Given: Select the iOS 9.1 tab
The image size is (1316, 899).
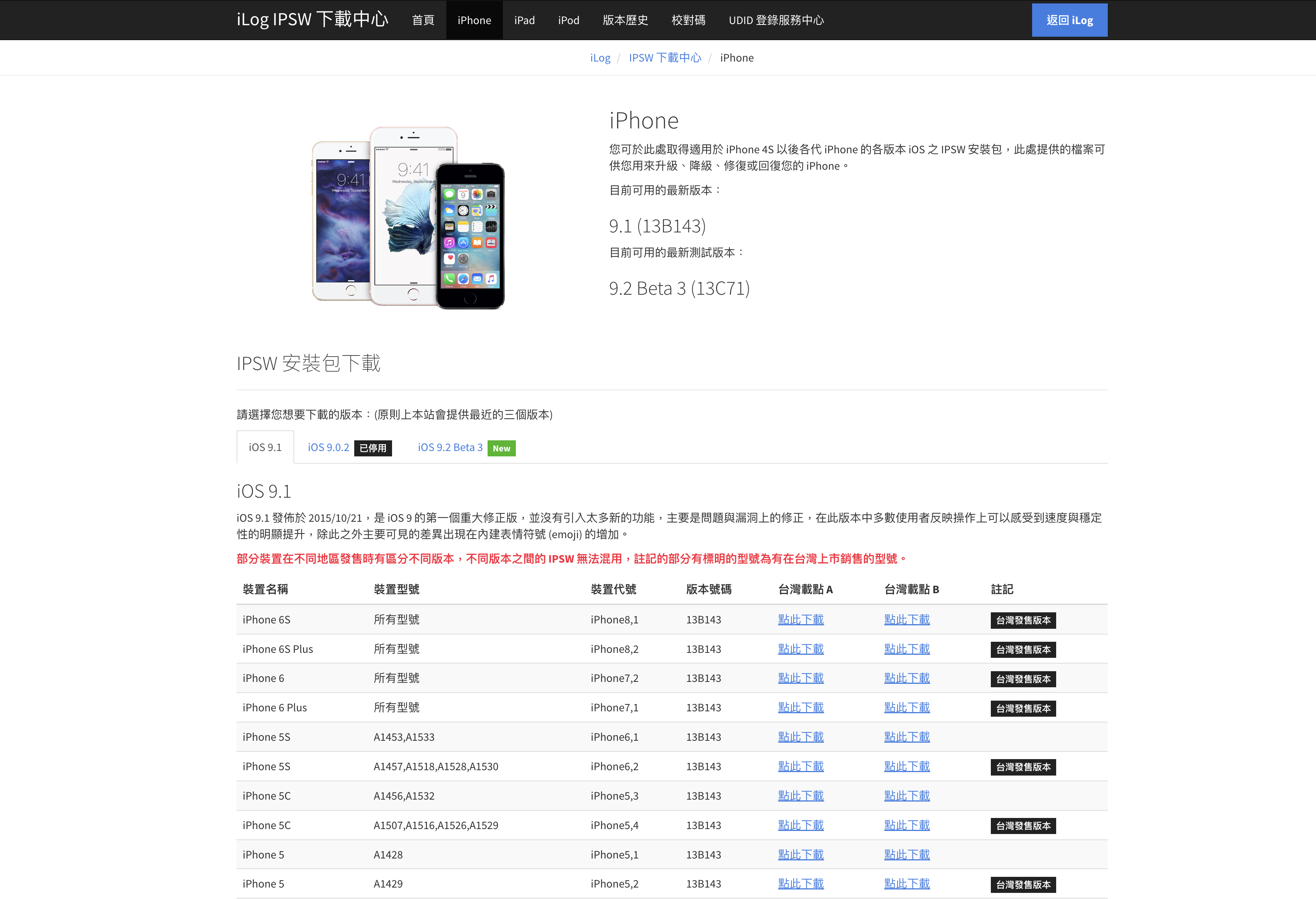Looking at the screenshot, I should point(265,447).
